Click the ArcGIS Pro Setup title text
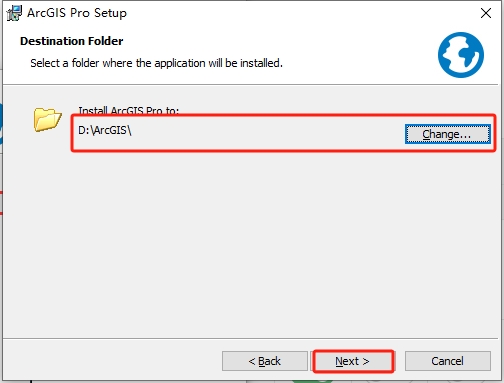504x383 pixels. pyautogui.click(x=77, y=13)
